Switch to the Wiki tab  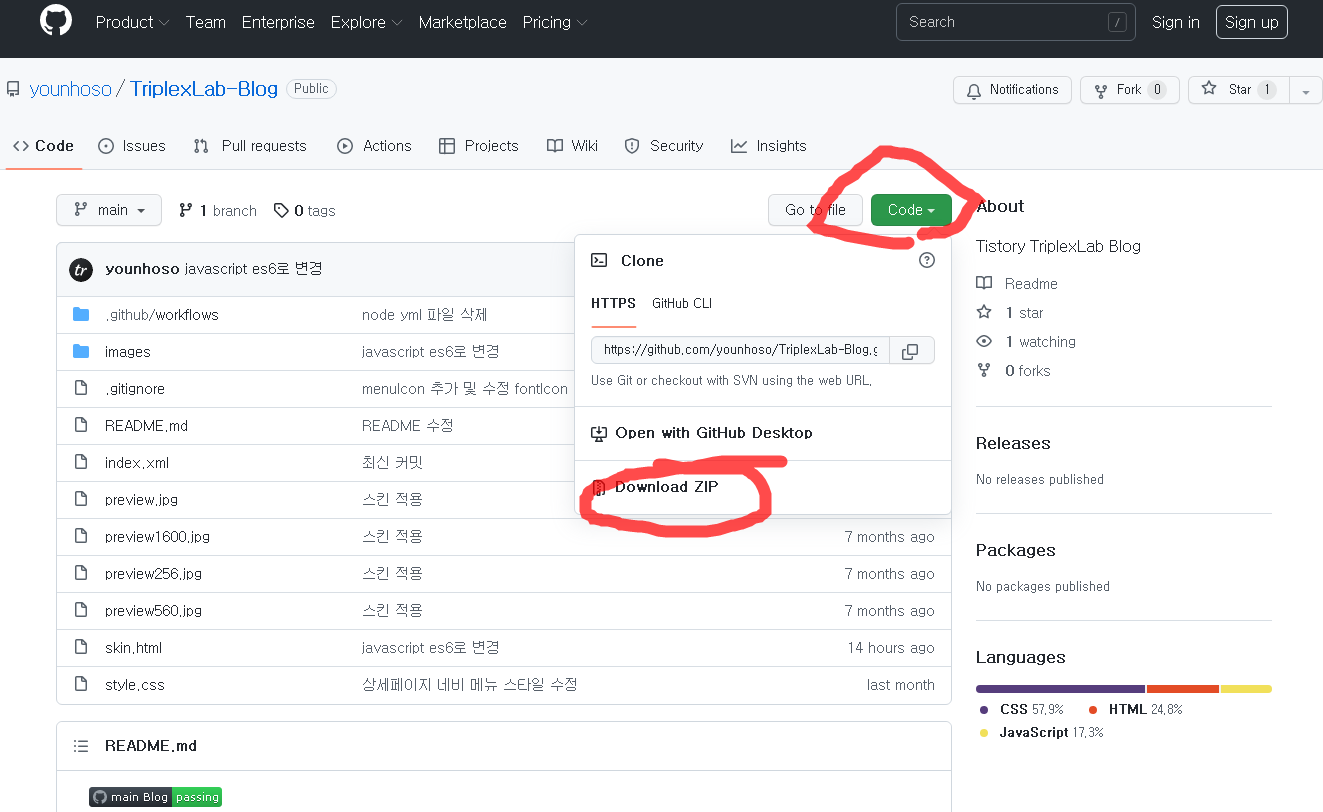(x=572, y=146)
